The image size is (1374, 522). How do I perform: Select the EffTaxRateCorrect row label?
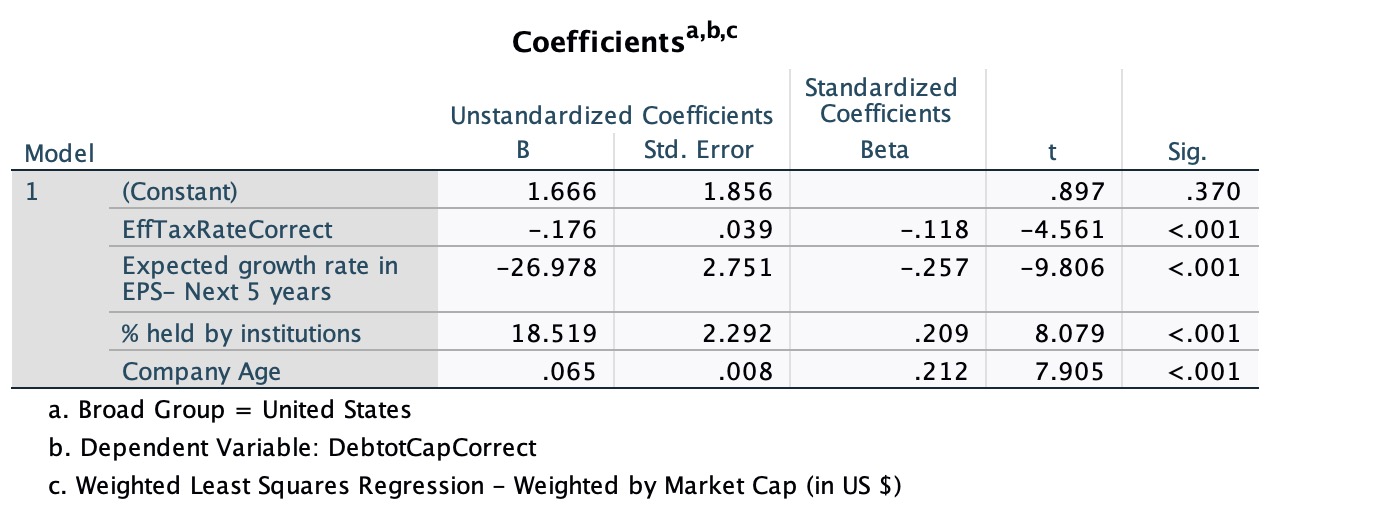click(226, 229)
